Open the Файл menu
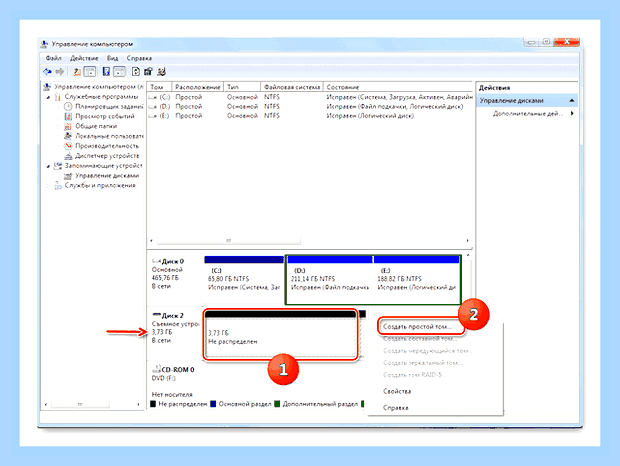Screen dimensions: 620x466 [53, 58]
